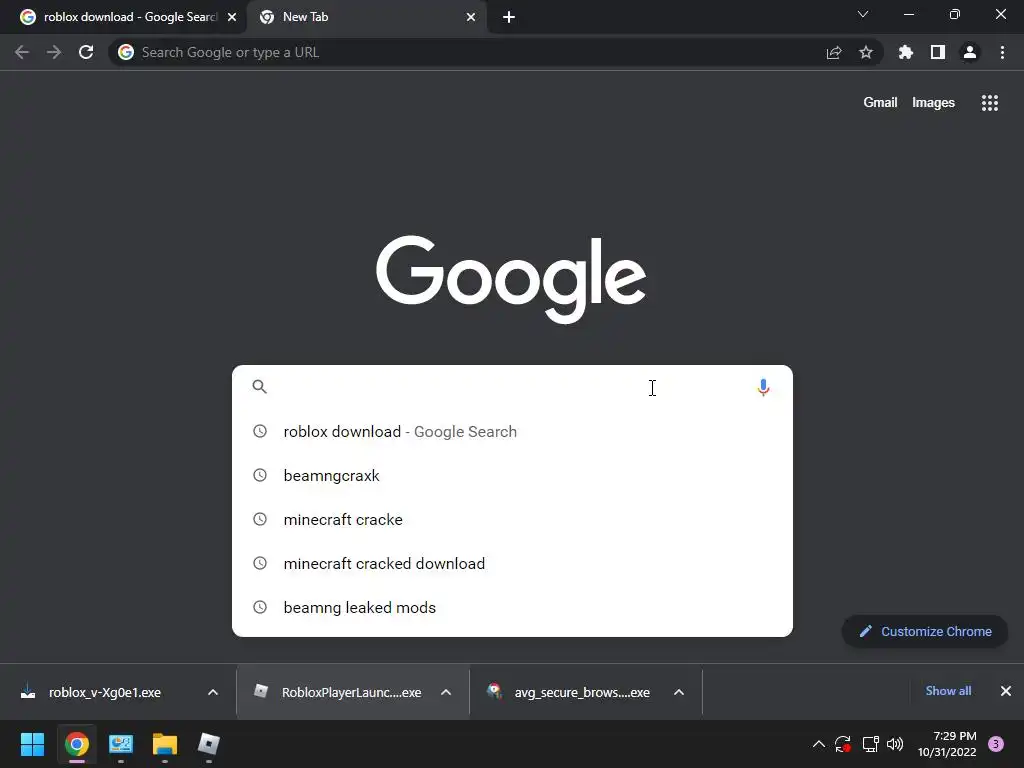Open the Chrome profile avatar
This screenshot has height=768, width=1024.
coord(970,52)
